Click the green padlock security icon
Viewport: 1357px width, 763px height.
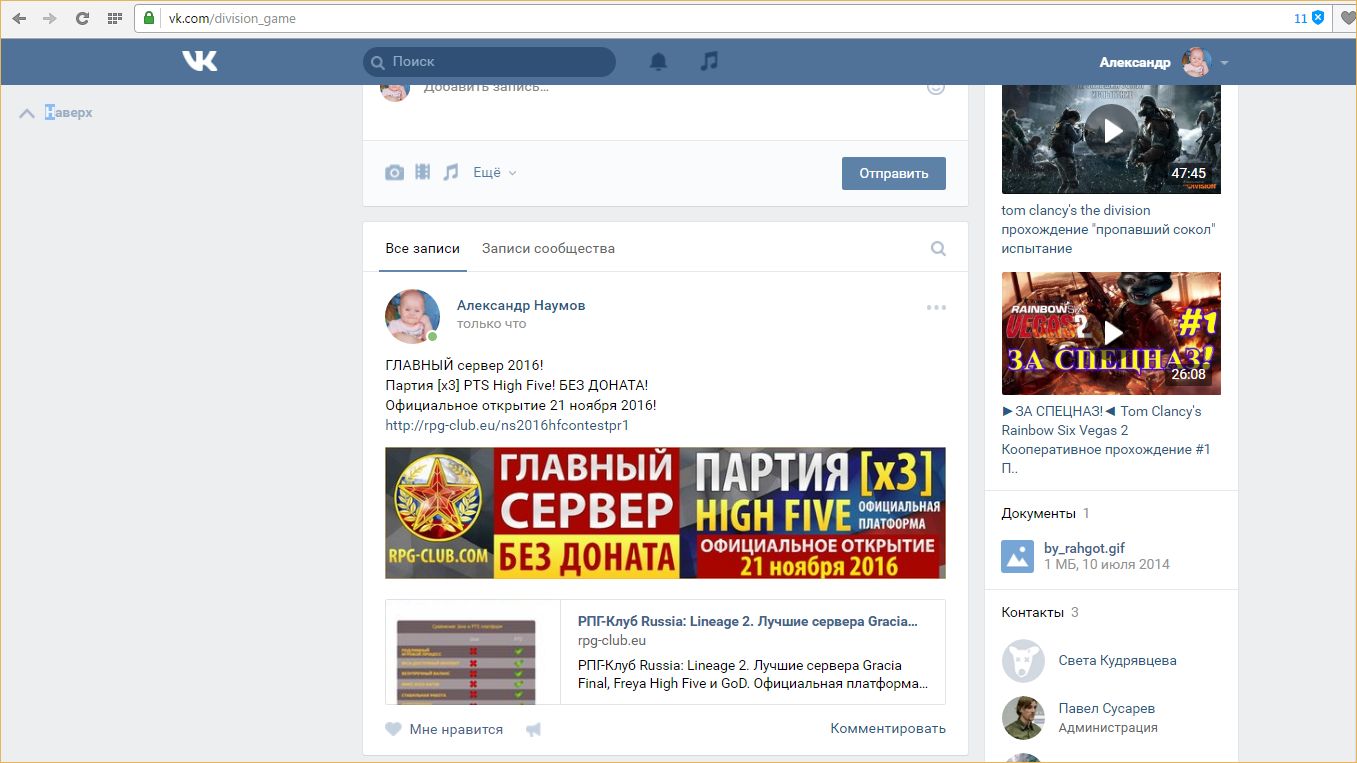[150, 18]
